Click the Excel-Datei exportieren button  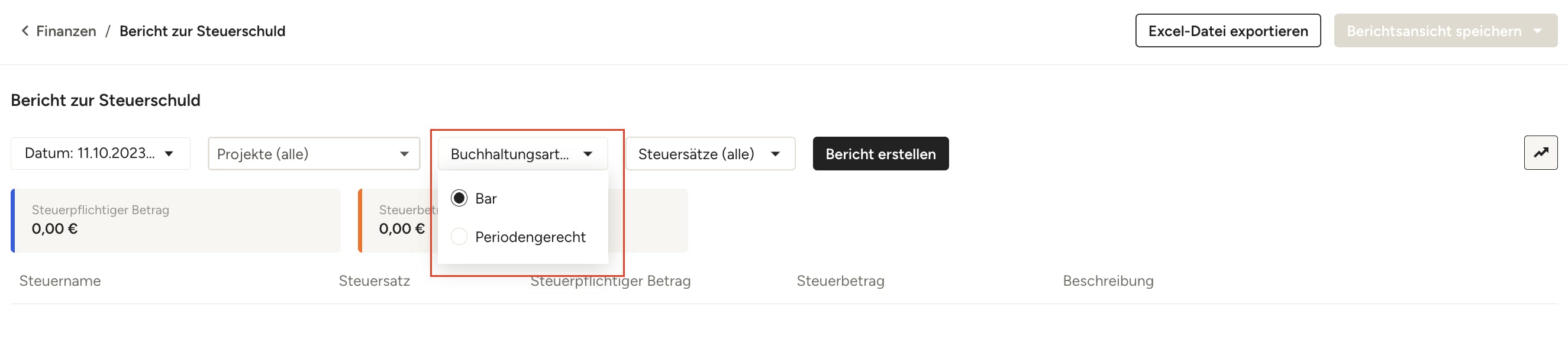coord(1227,31)
